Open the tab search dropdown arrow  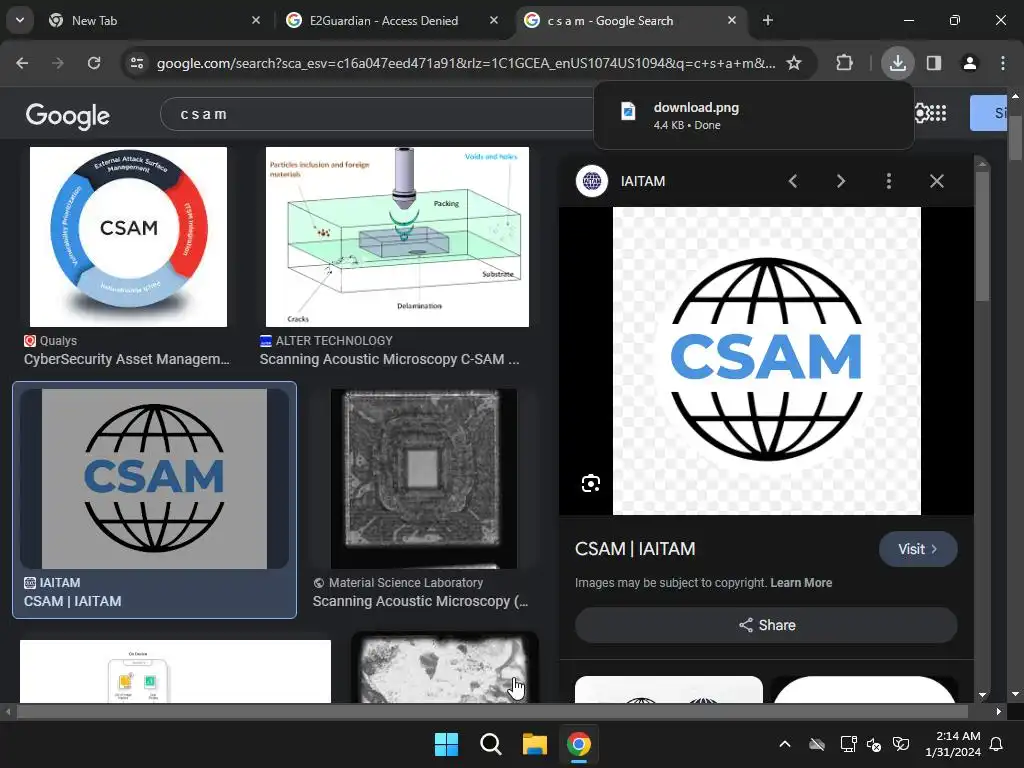20,20
